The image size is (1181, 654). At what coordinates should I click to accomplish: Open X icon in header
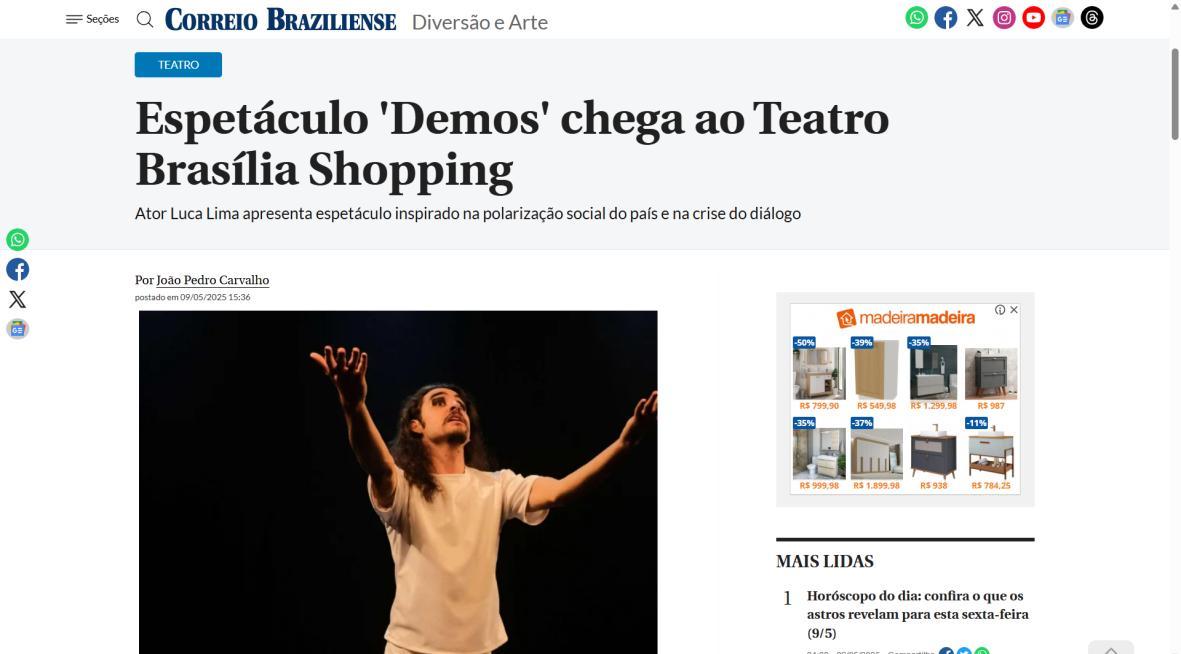point(975,18)
